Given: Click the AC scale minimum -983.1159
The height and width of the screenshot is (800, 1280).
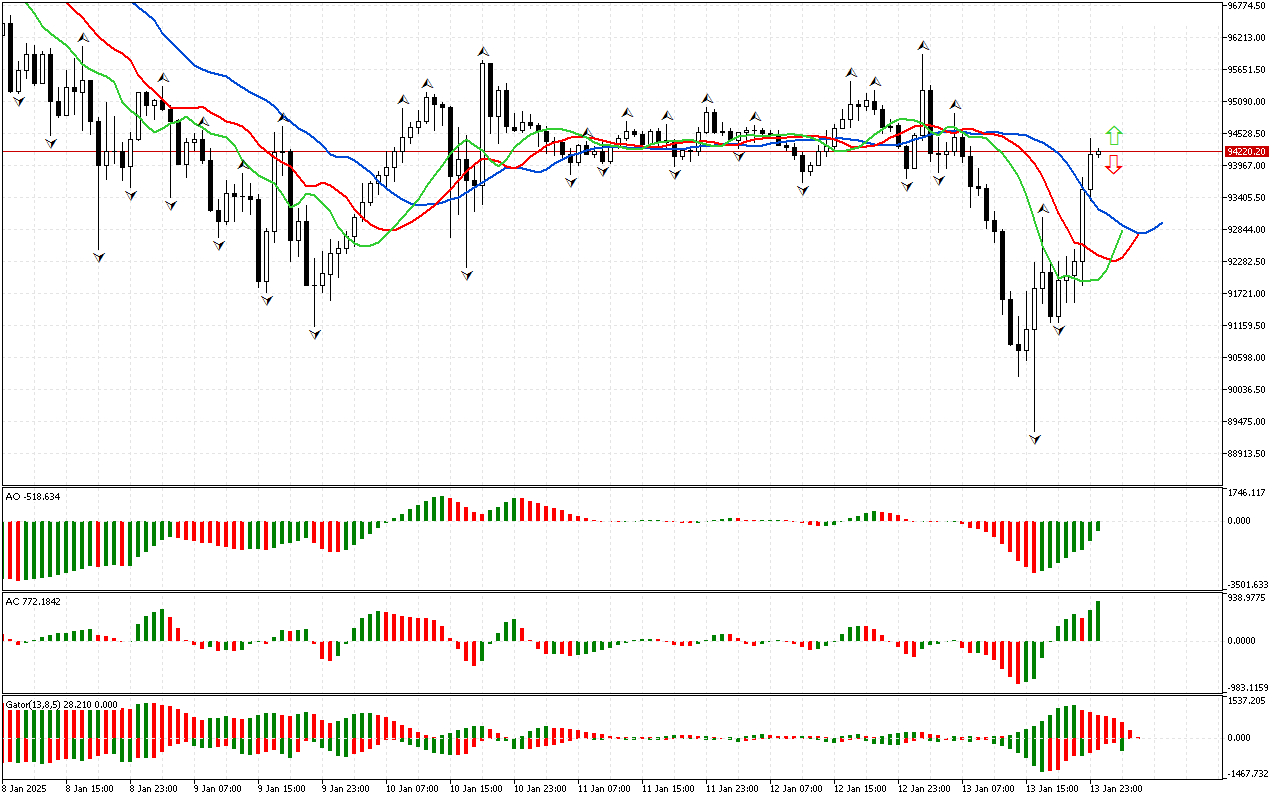Looking at the screenshot, I should click(x=1248, y=687).
